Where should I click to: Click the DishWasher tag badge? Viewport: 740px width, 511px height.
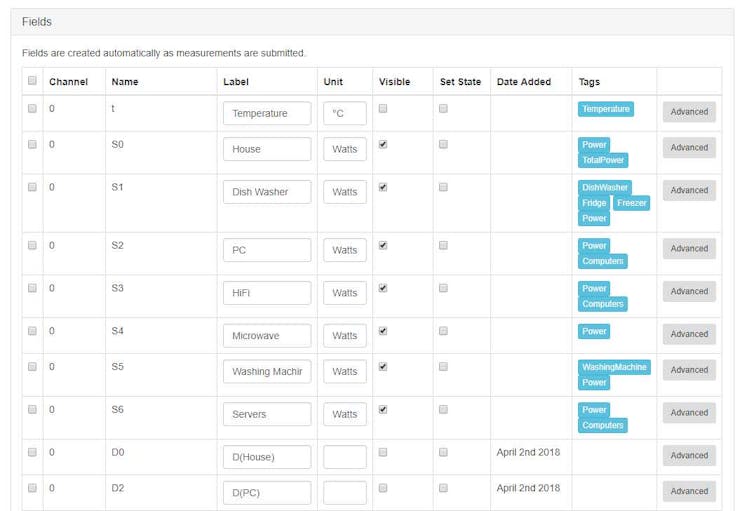[605, 188]
